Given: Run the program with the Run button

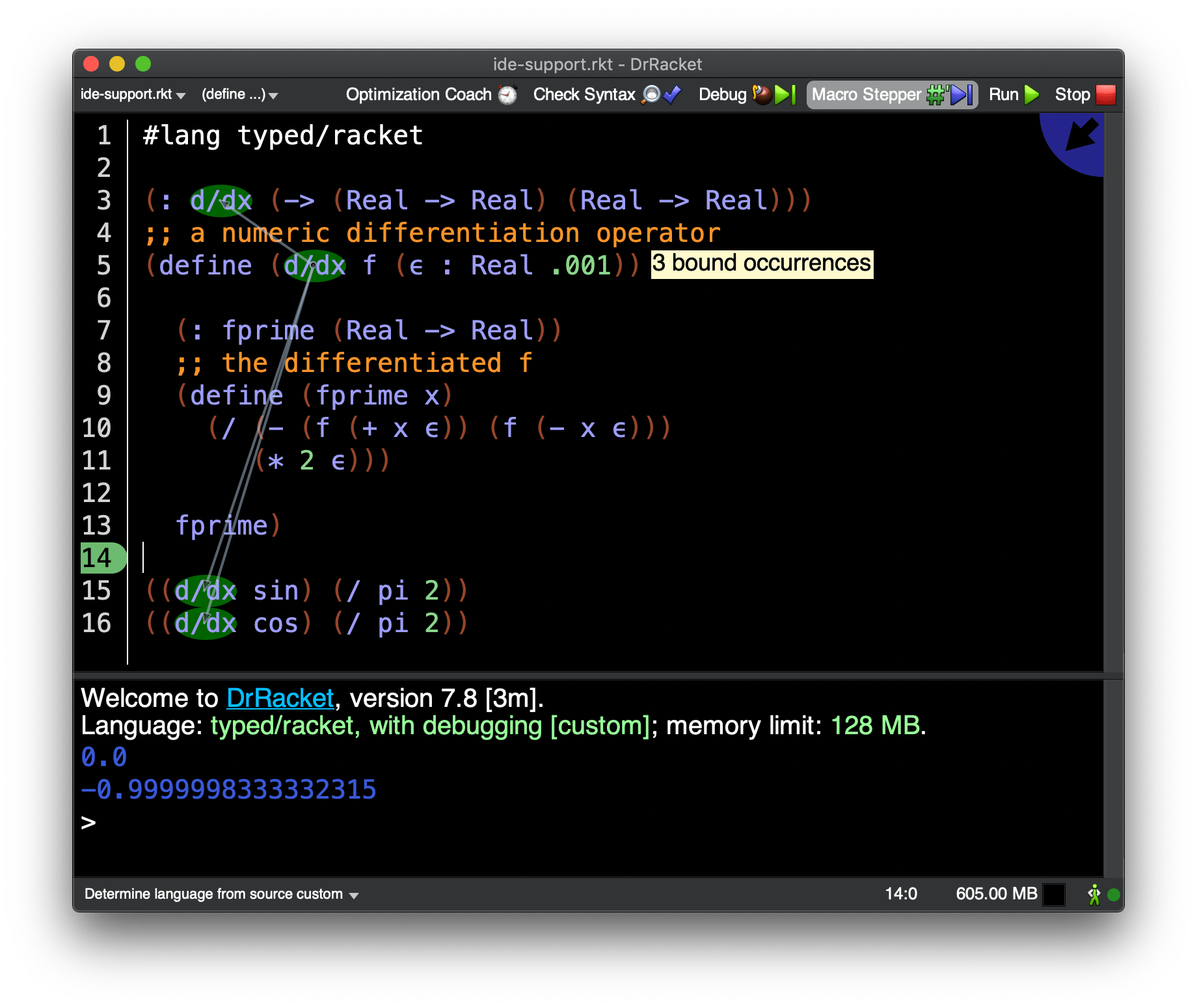Looking at the screenshot, I should 1014,94.
